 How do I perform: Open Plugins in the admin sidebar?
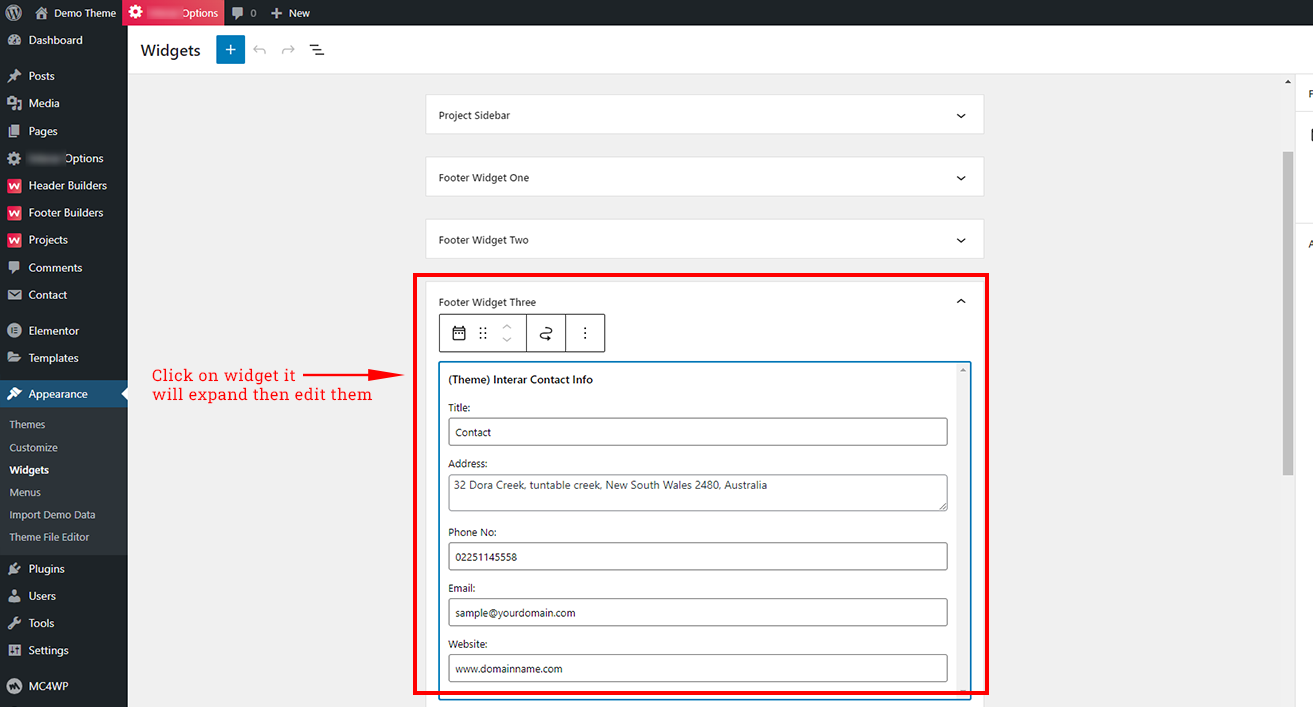click(x=46, y=569)
